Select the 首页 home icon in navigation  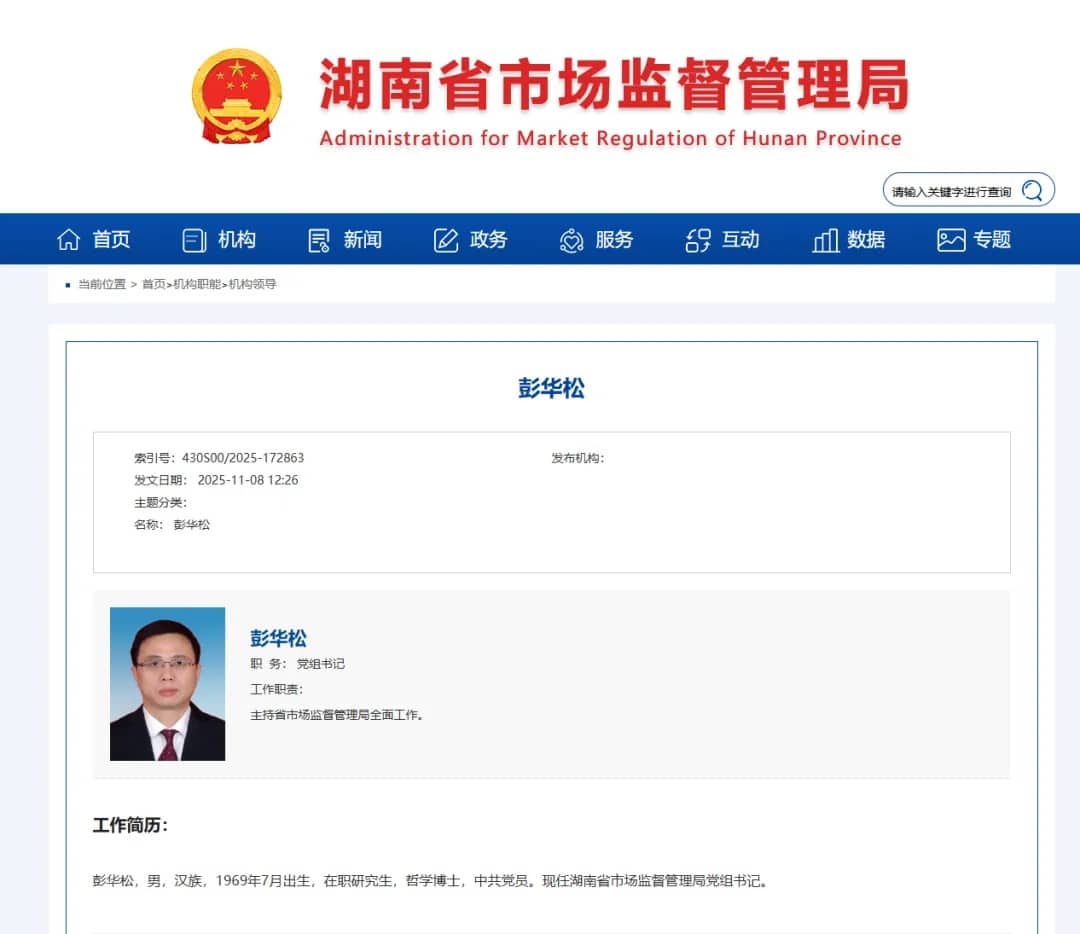click(68, 239)
